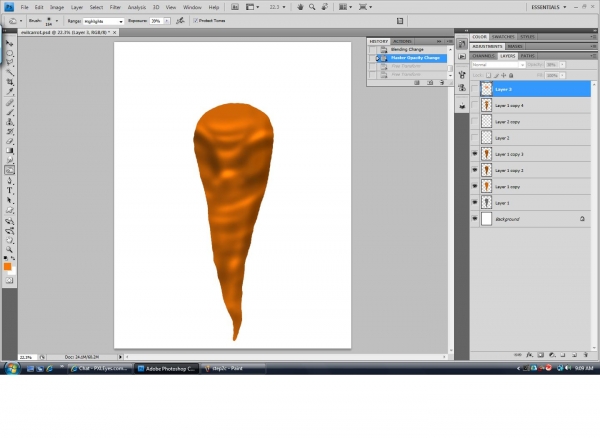Select the Eyedropper tool
The height and width of the screenshot is (438, 600).
point(10,91)
